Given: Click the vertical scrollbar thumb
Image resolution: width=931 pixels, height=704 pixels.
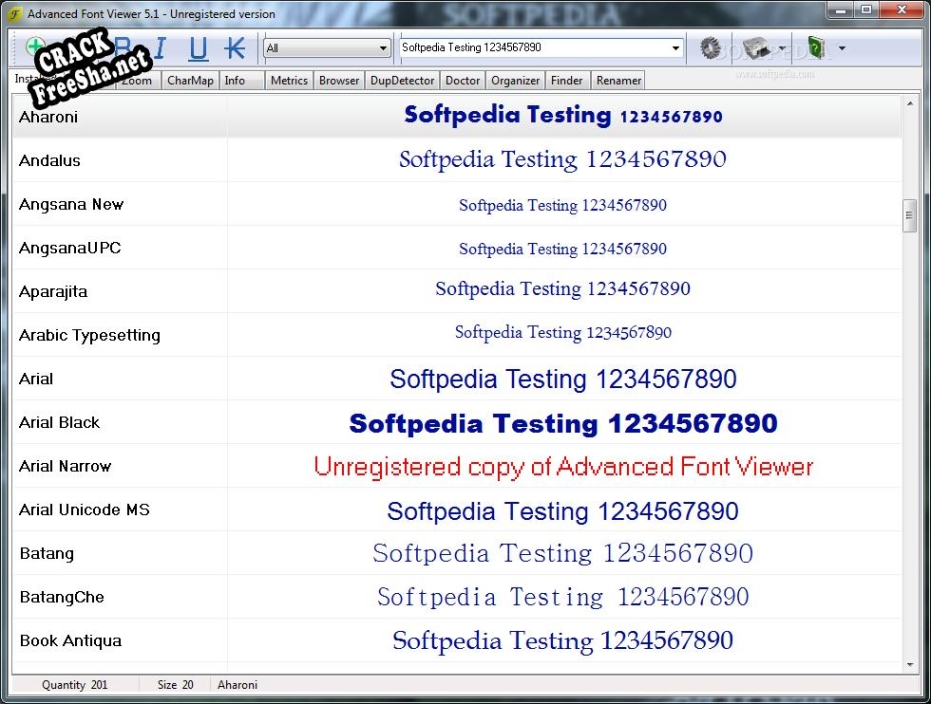Looking at the screenshot, I should 909,215.
